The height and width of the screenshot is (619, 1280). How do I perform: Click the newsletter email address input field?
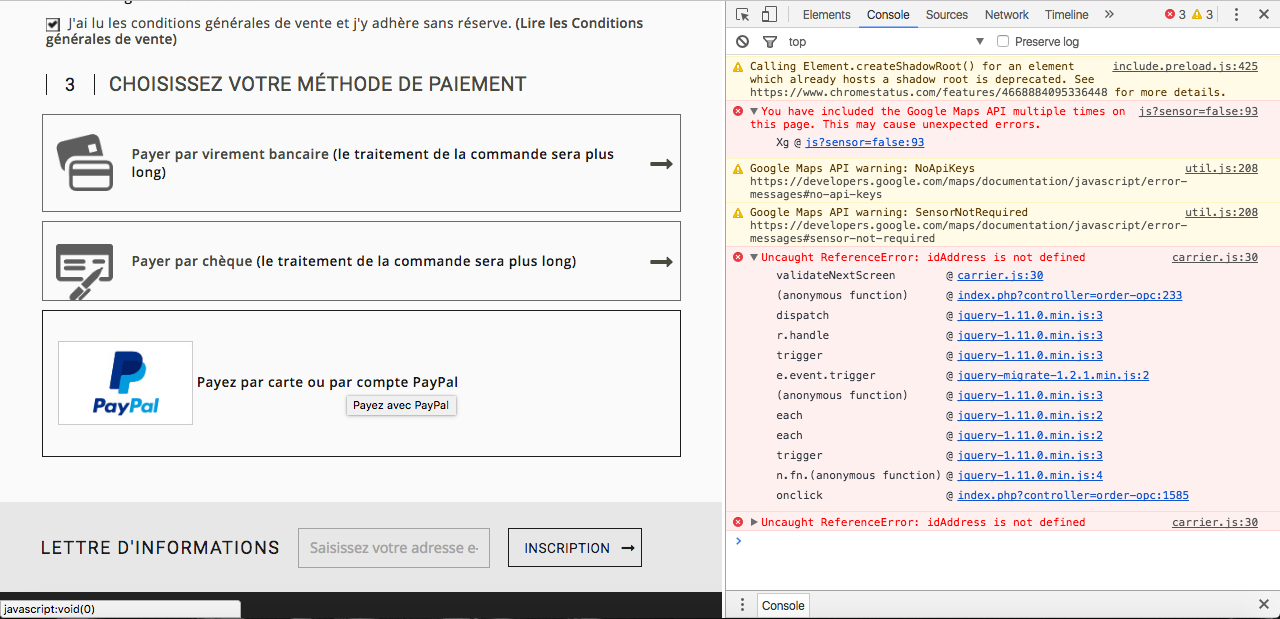[394, 547]
